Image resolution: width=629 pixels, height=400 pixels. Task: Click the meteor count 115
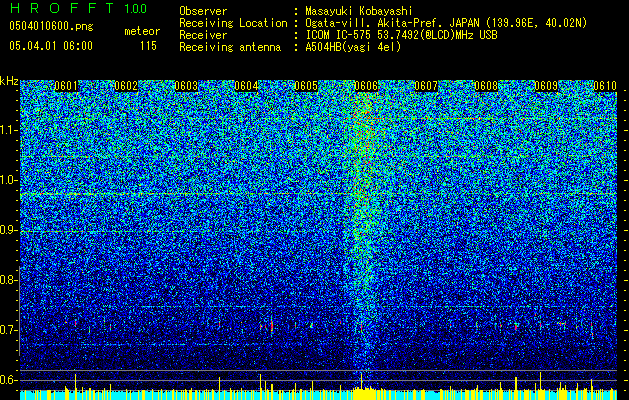pos(148,46)
